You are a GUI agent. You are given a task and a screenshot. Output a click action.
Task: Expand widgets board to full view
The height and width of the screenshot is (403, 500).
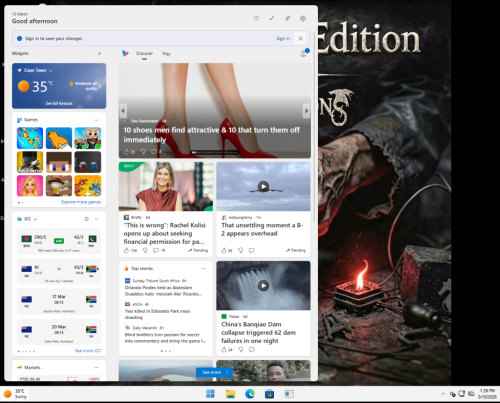coord(272,18)
